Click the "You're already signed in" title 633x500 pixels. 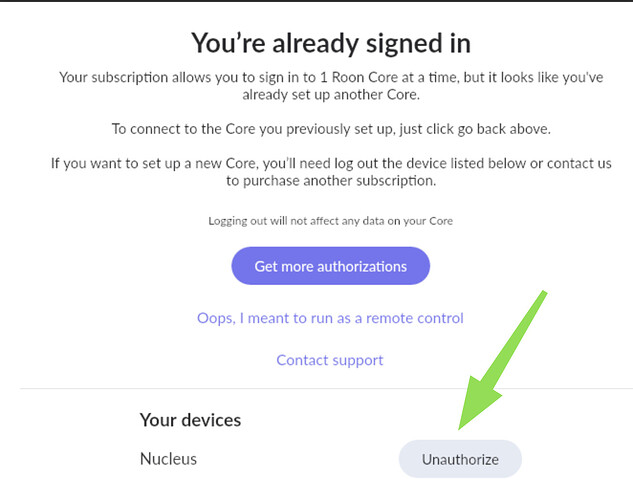pos(330,43)
